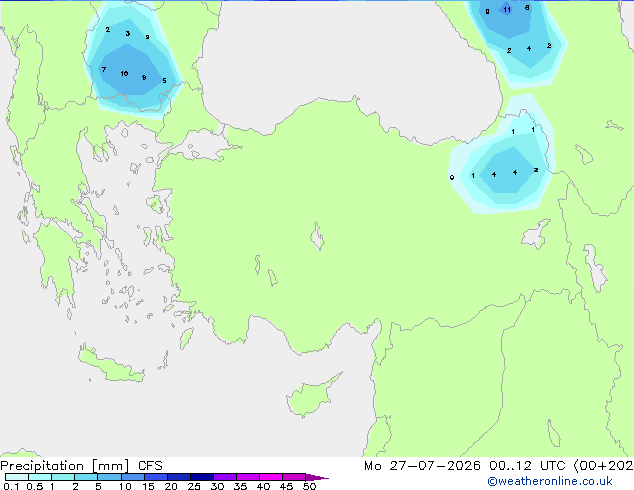Screen dimensions: 634x490
Task: Click the '20' legend scale label
Action: 171,486
